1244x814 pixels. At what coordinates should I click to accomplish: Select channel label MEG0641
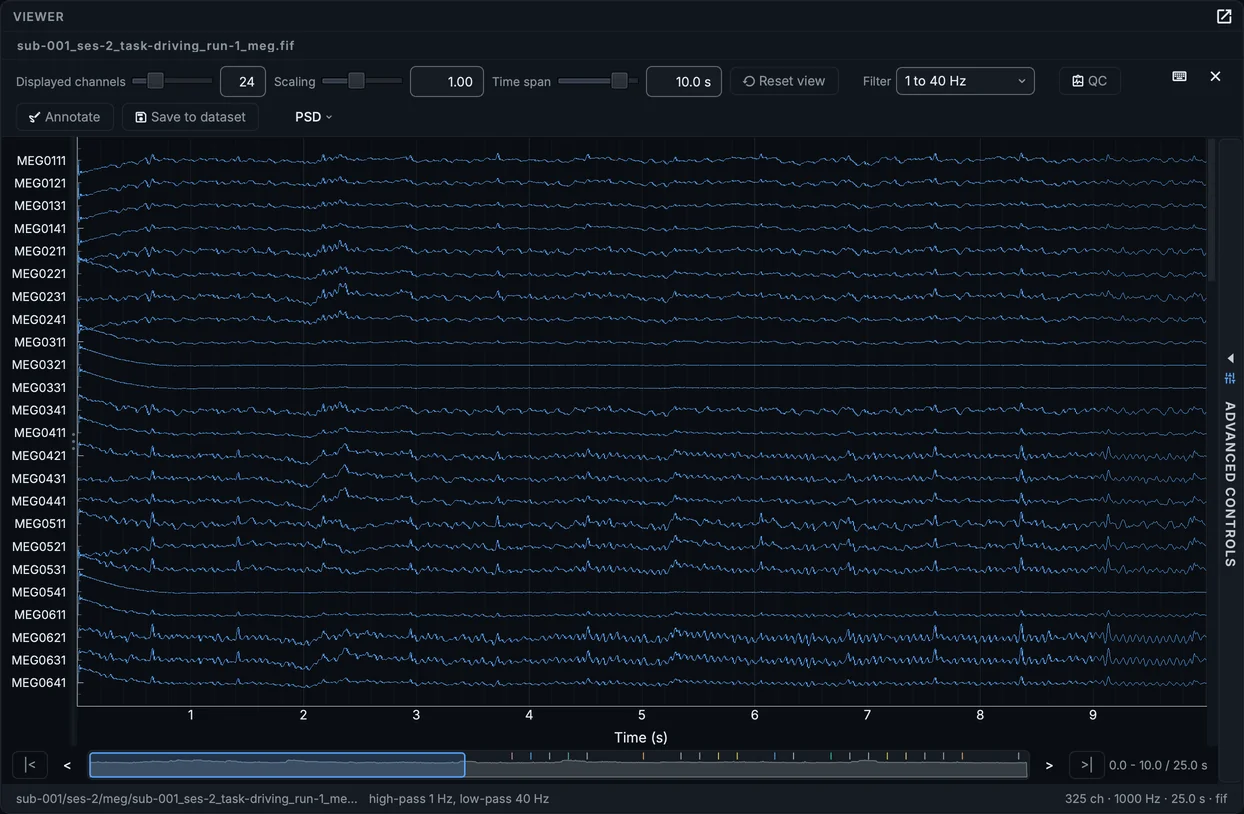pyautogui.click(x=40, y=683)
